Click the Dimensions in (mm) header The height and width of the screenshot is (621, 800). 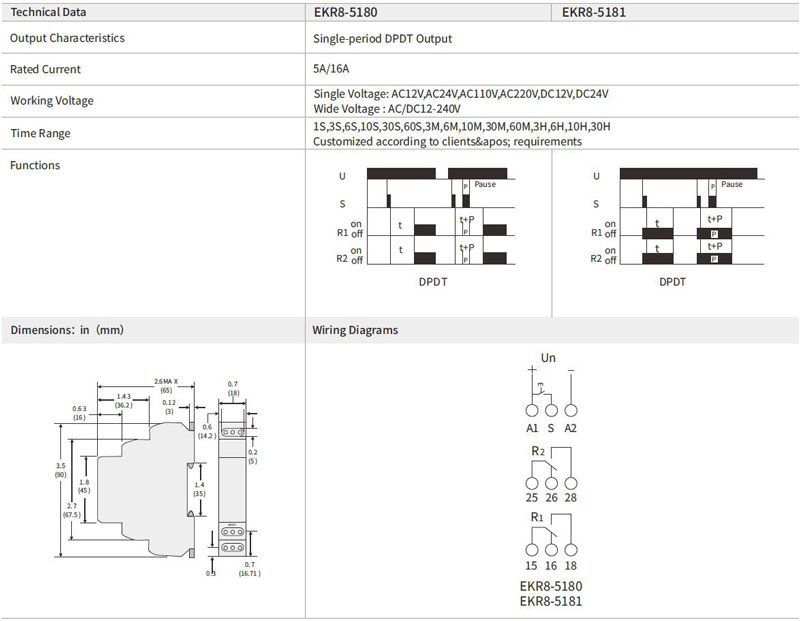[x=67, y=330]
